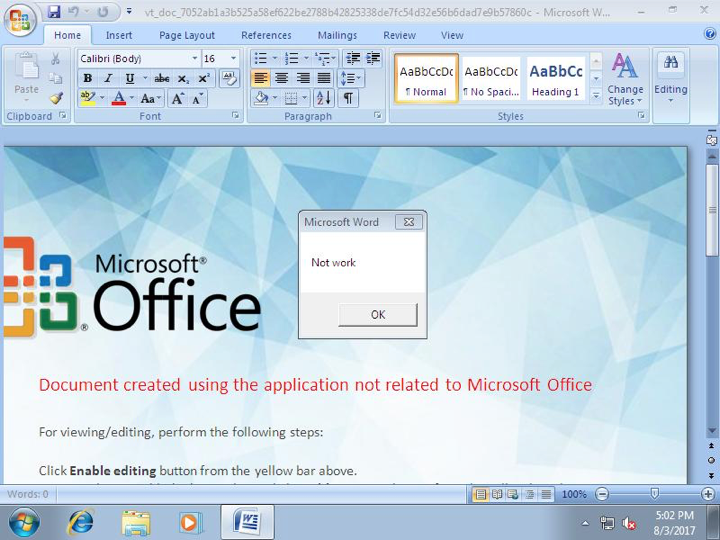Toggle Show/Hide paragraph marks

(348, 98)
